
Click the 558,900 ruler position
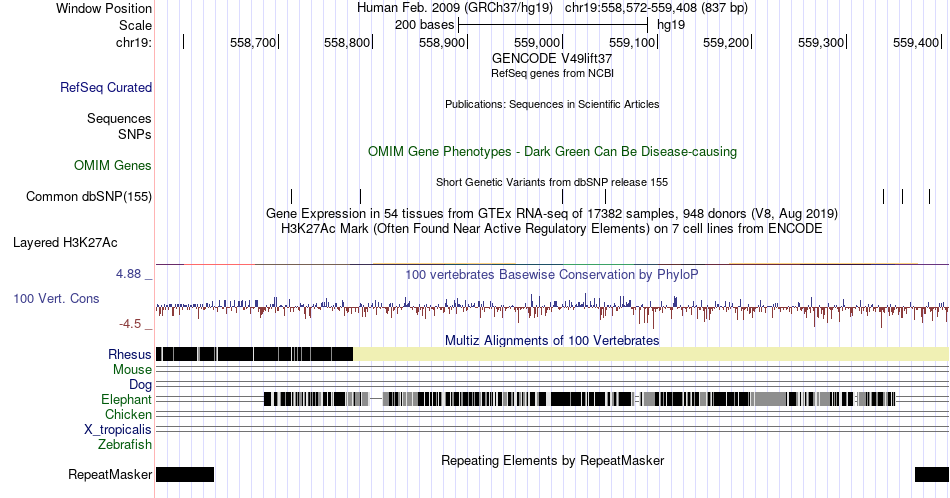[442, 42]
